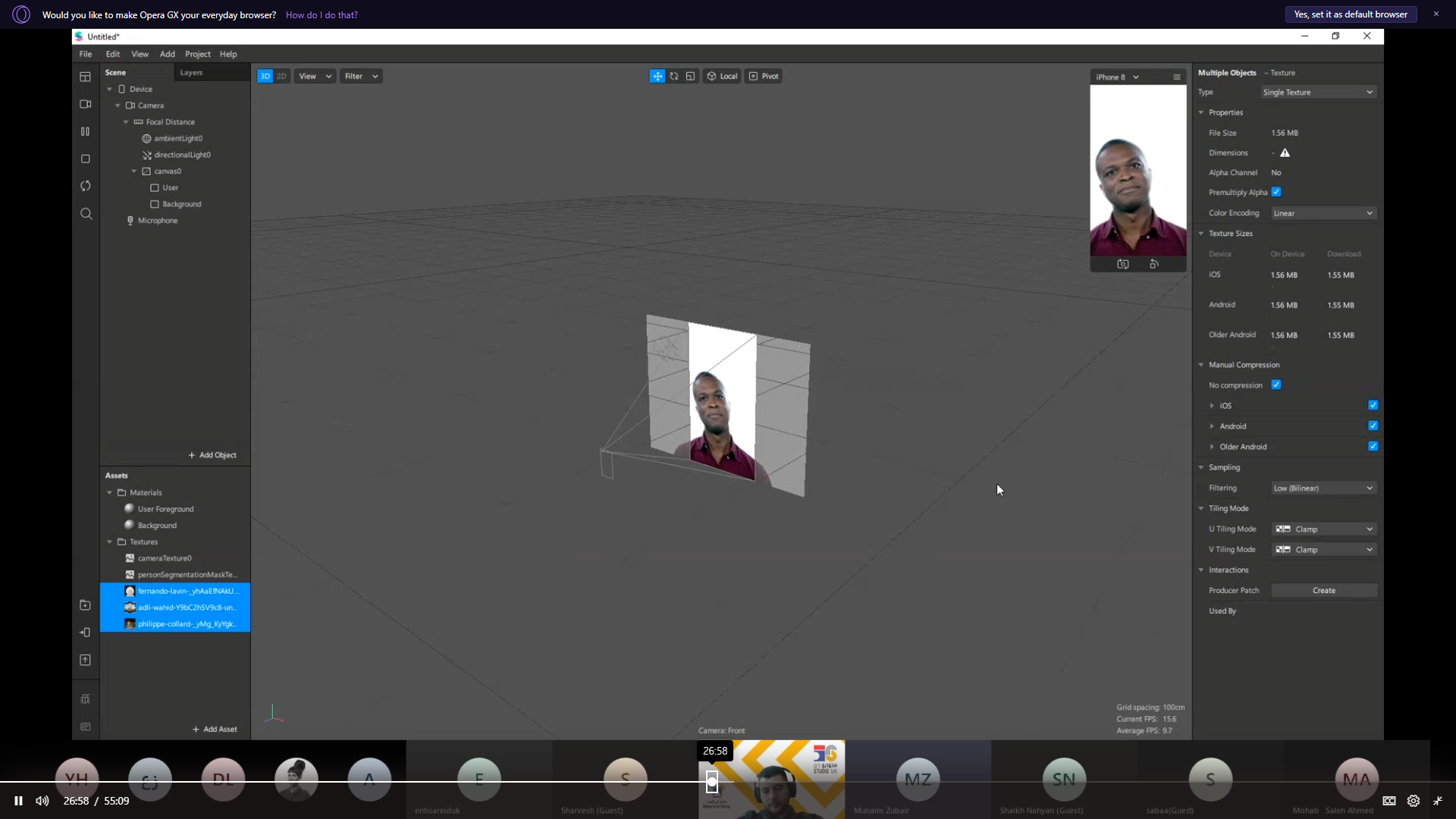Collapse the Texture Sizes section
1456x819 pixels.
[x=1201, y=234]
